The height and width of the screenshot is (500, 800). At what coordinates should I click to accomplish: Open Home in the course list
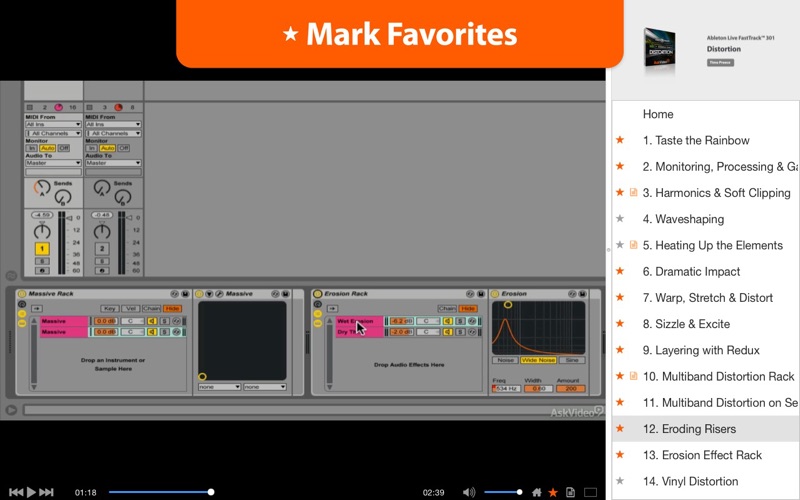tap(658, 114)
